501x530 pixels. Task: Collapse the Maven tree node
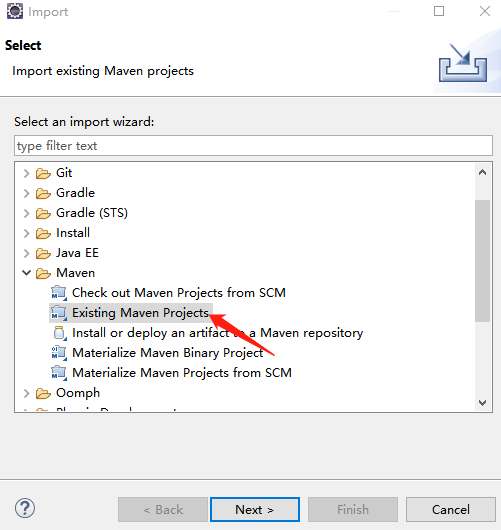tap(26, 273)
